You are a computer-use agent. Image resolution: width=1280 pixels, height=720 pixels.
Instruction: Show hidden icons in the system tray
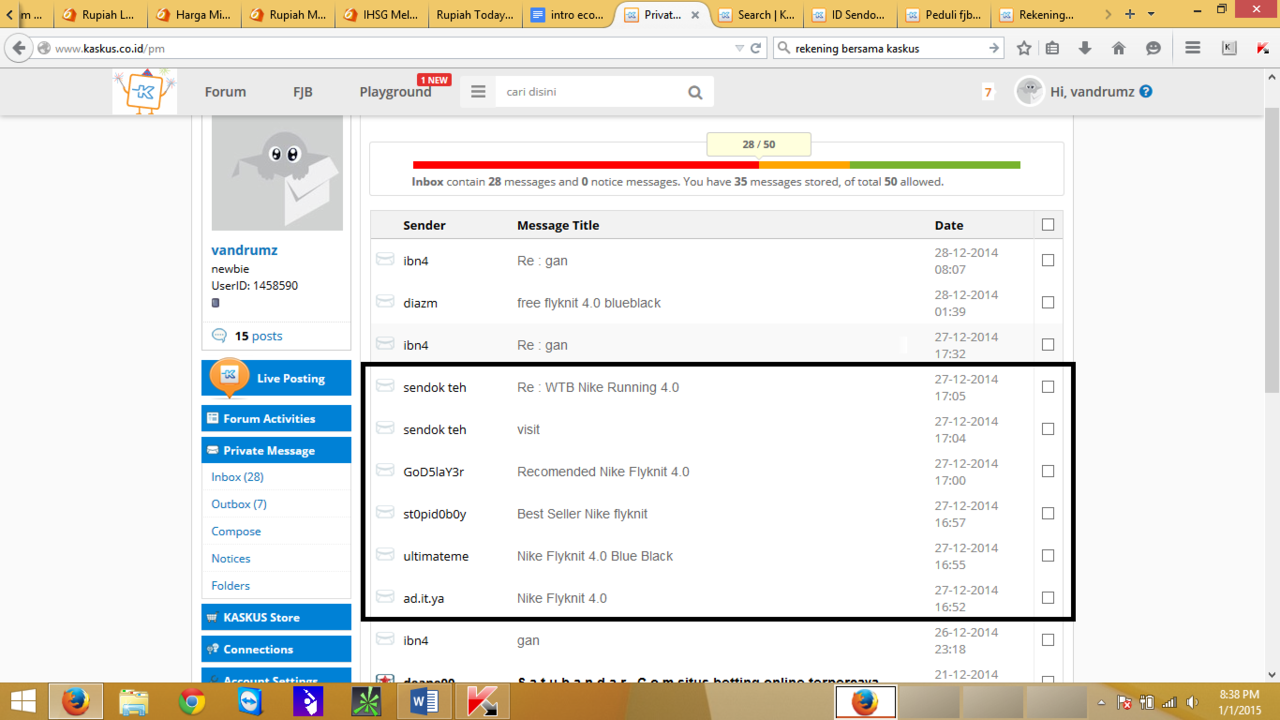(x=1101, y=702)
